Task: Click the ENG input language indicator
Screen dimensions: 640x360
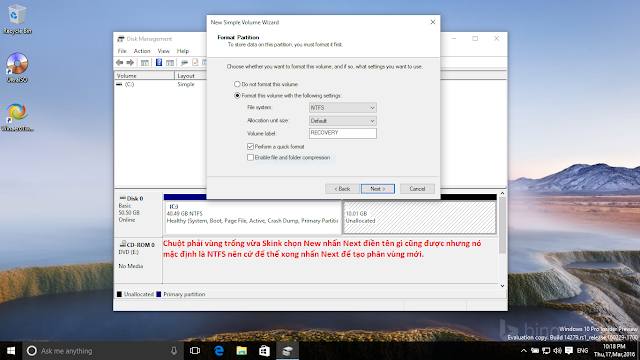Action: point(582,351)
